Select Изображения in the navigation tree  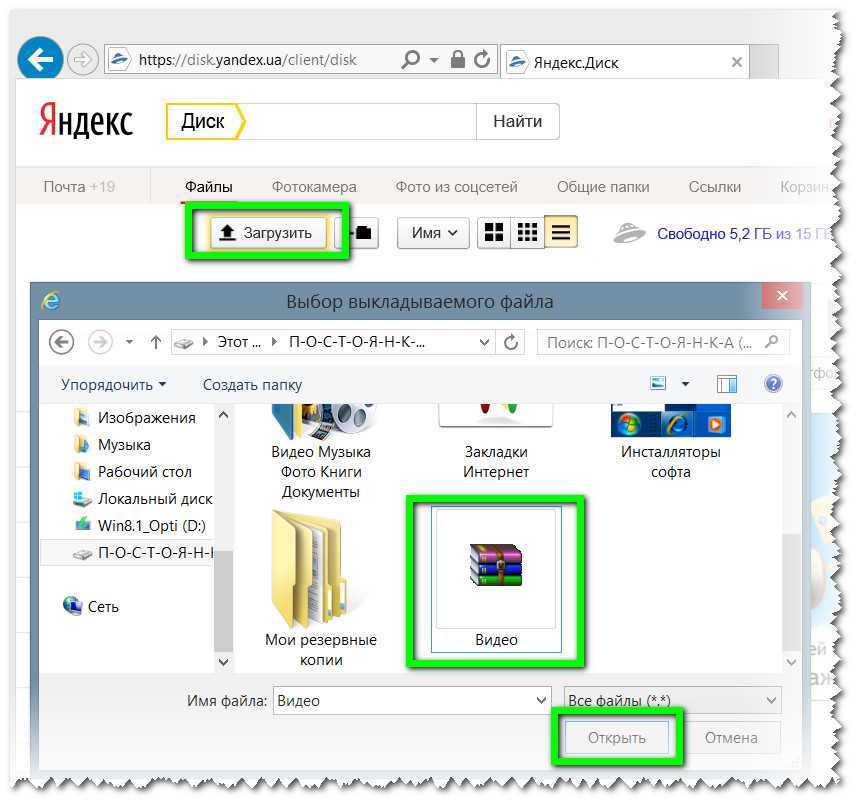pos(134,418)
